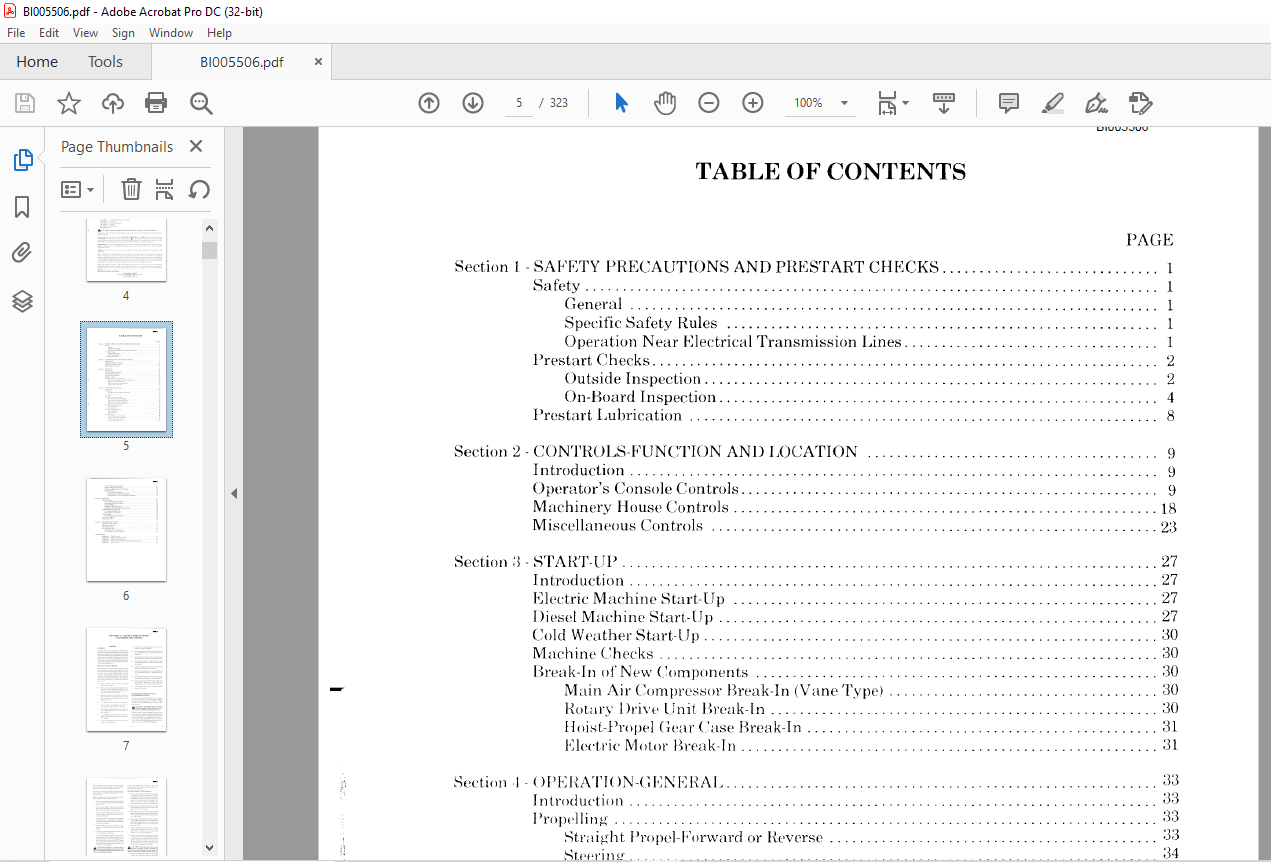
Task: Click the scrolling mode keyboard icon
Action: pos(944,103)
